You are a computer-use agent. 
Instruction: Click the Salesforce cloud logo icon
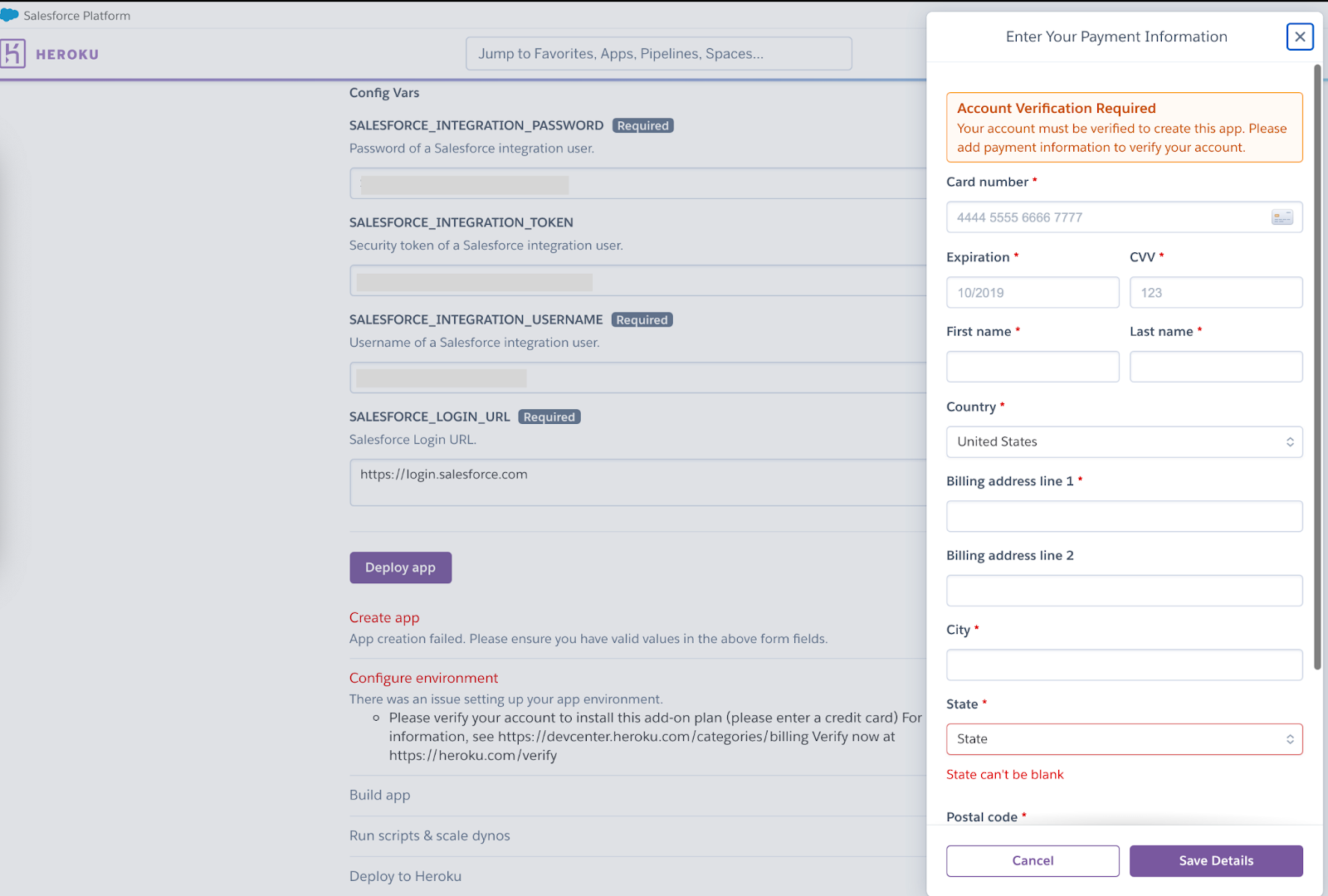click(x=9, y=15)
